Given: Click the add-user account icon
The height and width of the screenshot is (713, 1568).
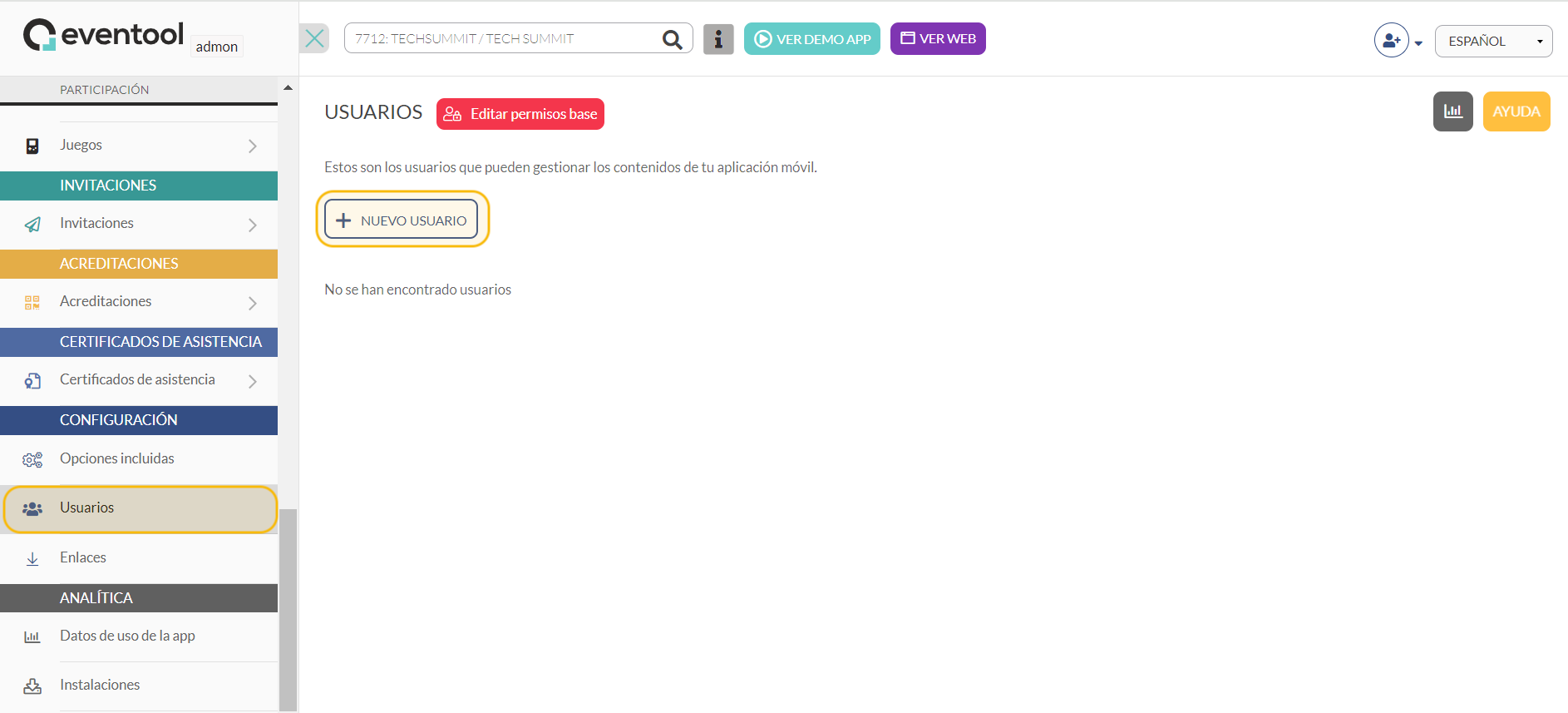Looking at the screenshot, I should coord(1391,40).
